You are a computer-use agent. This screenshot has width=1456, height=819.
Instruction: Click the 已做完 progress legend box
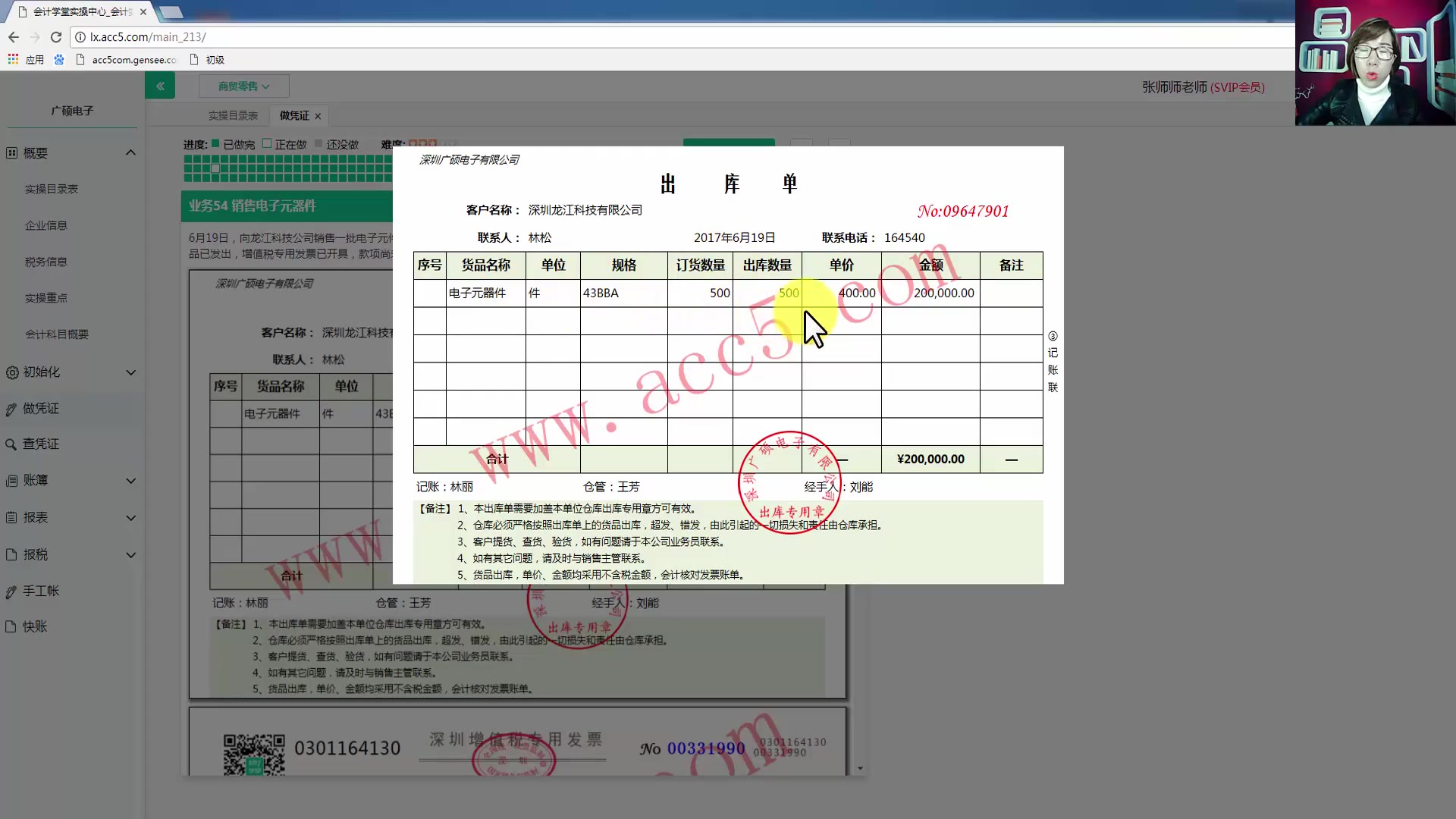[x=215, y=143]
